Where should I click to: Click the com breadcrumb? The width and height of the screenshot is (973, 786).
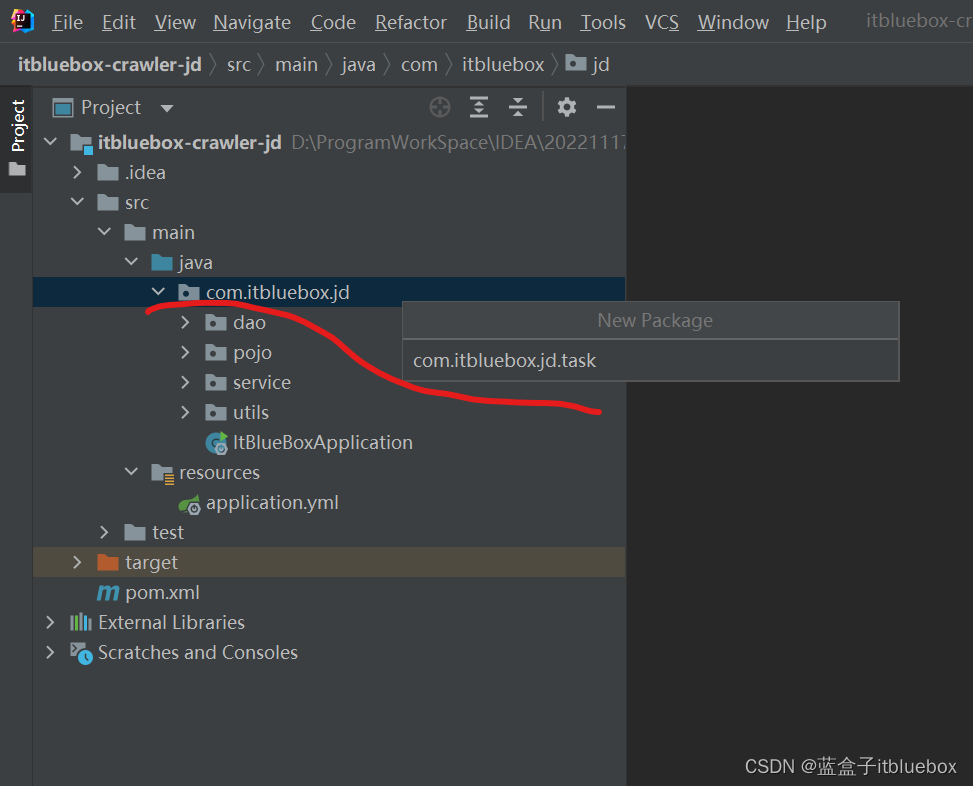point(419,65)
